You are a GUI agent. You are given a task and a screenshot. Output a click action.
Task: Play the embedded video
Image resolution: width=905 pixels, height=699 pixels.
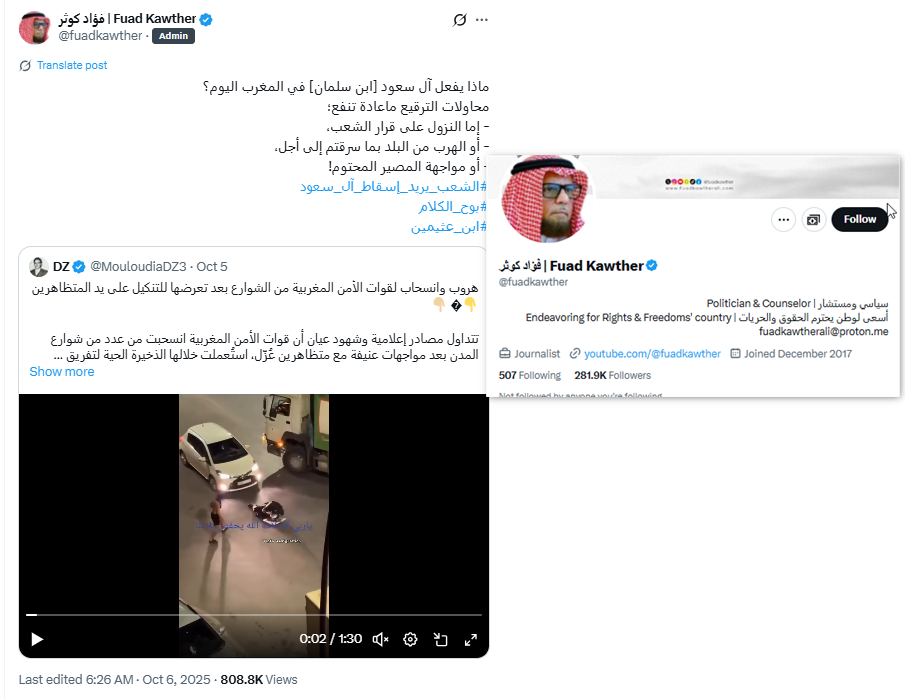[37, 639]
